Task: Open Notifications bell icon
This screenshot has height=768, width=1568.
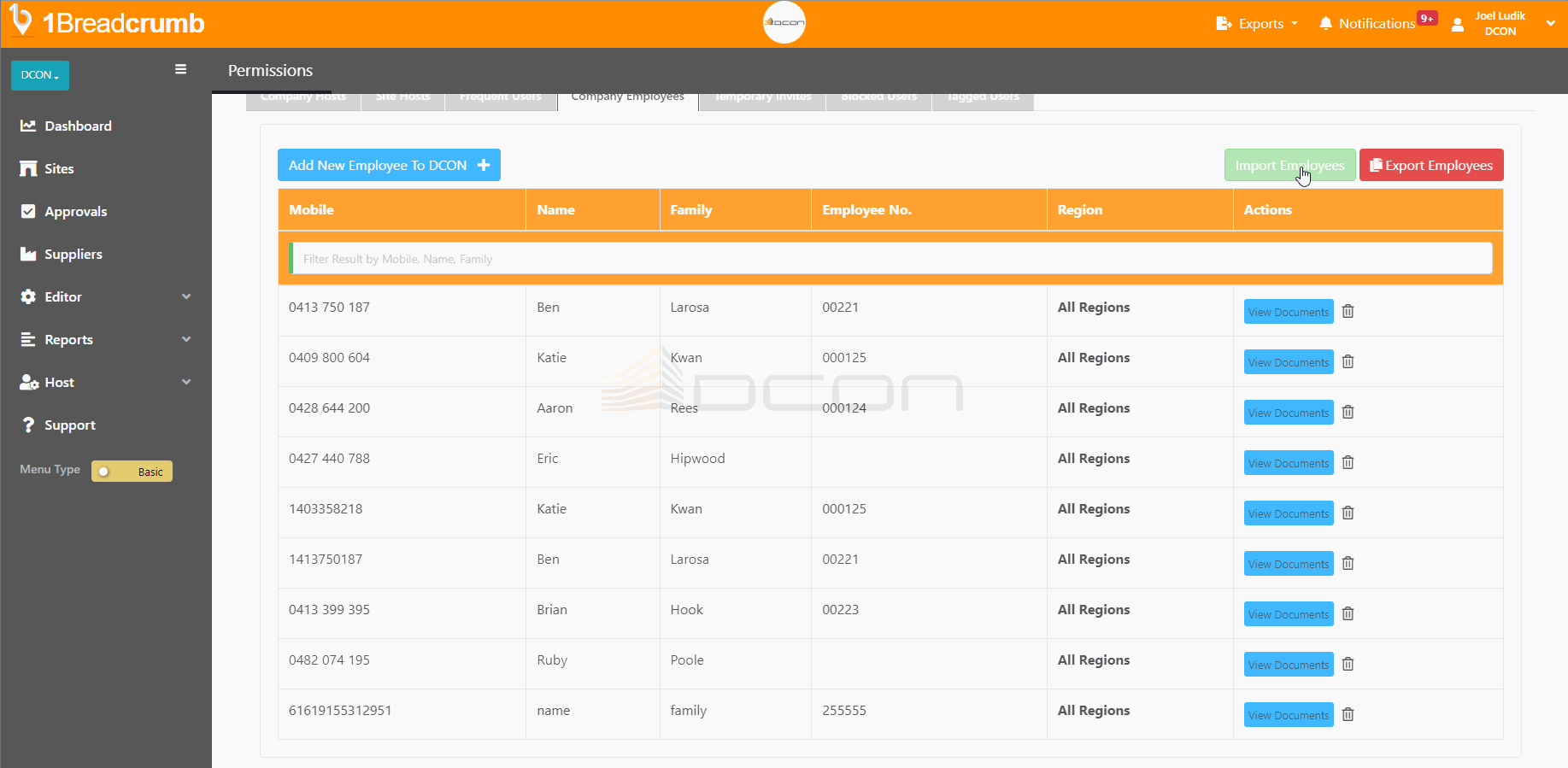Action: 1325,23
